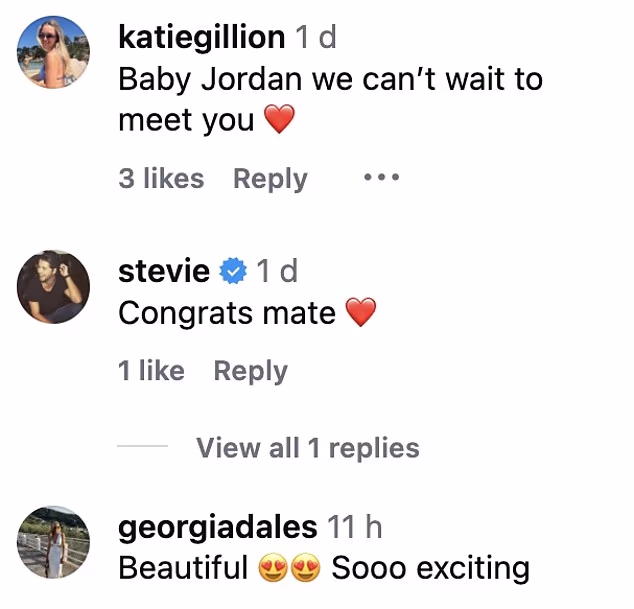Click the 1 d timestamp beside stevie
The height and width of the screenshot is (609, 634).
coord(277,271)
